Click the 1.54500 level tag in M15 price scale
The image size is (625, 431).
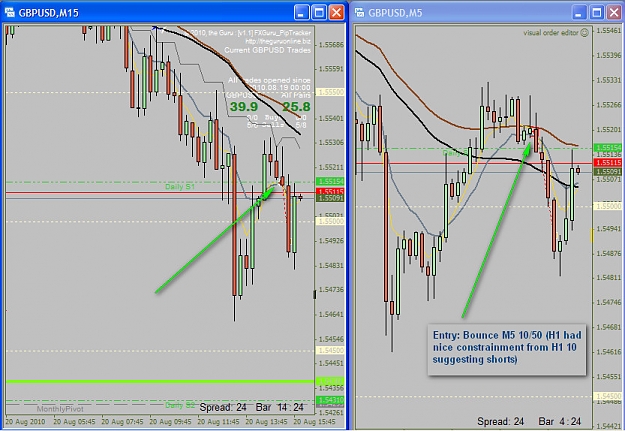[x=330, y=350]
